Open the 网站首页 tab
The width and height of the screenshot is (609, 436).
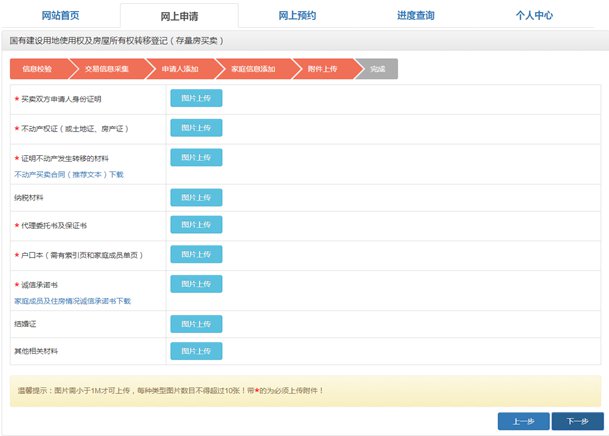tap(60, 16)
